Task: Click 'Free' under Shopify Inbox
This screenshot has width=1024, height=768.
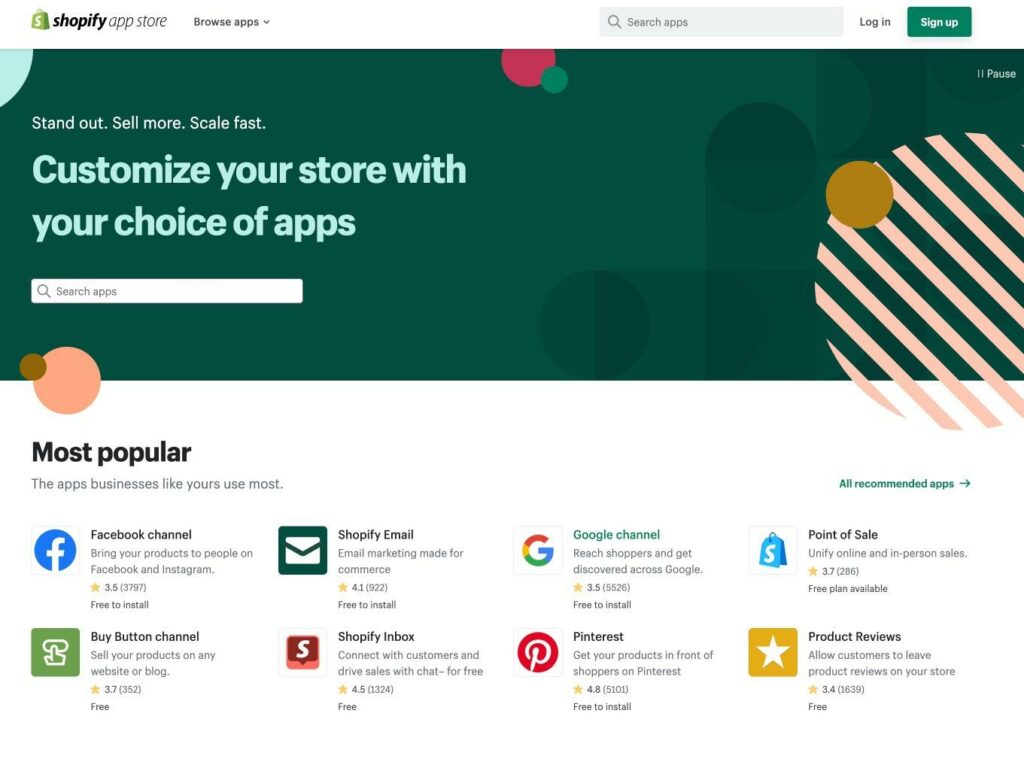Action: click(x=347, y=707)
